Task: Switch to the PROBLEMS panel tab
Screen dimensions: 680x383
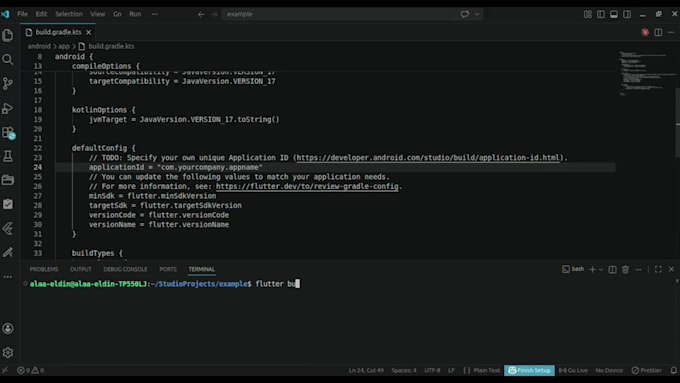Action: (44, 269)
